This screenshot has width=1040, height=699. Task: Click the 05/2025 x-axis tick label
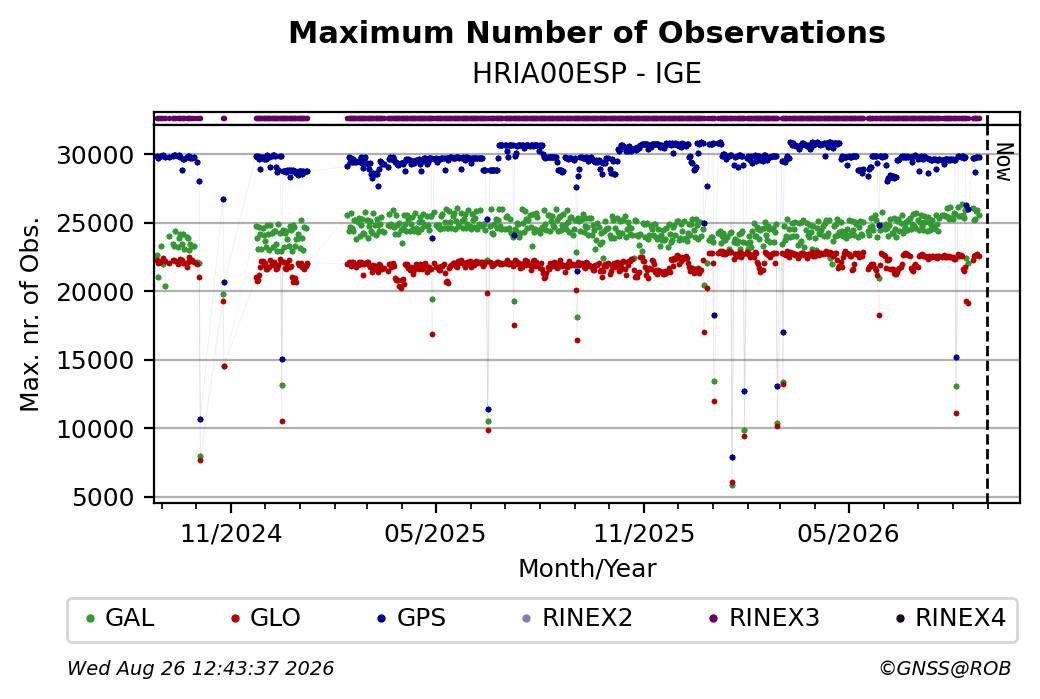435,533
